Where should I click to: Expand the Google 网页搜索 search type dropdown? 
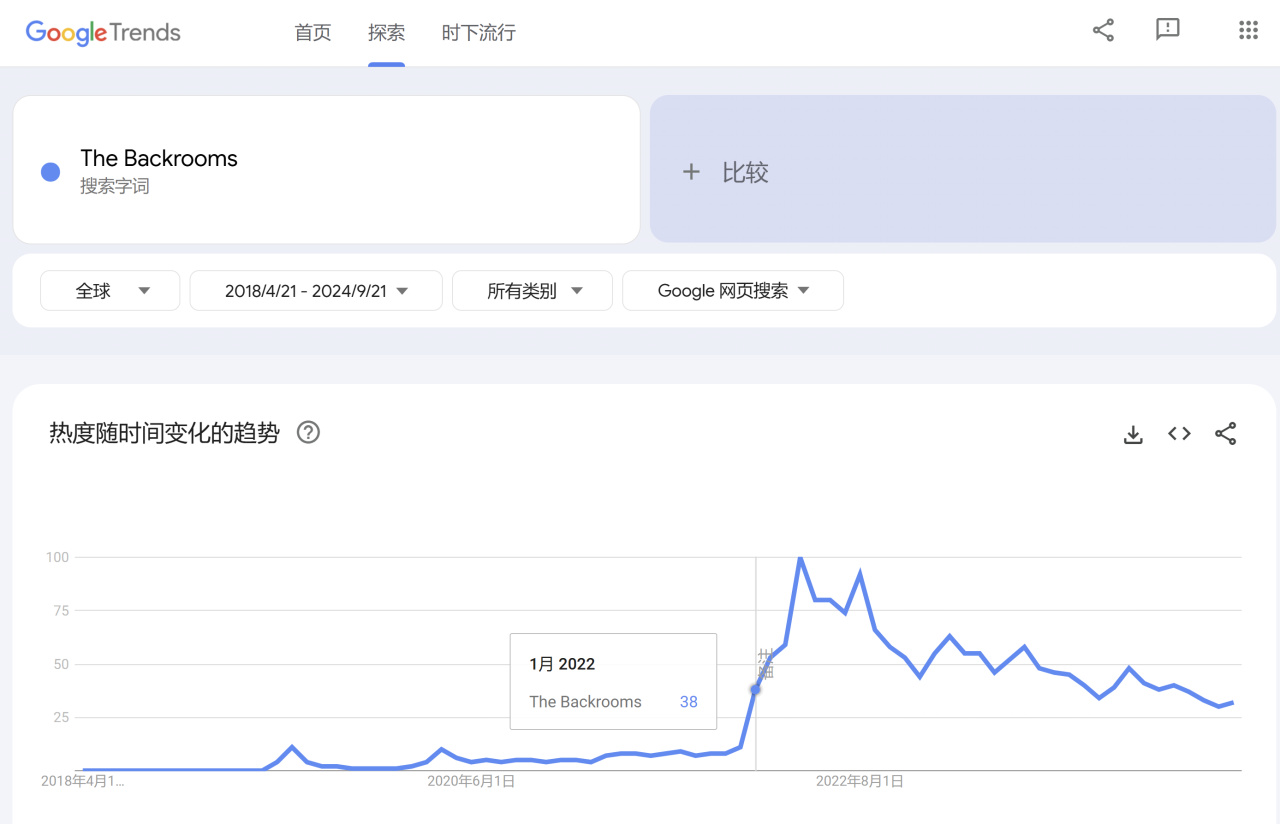click(x=733, y=291)
